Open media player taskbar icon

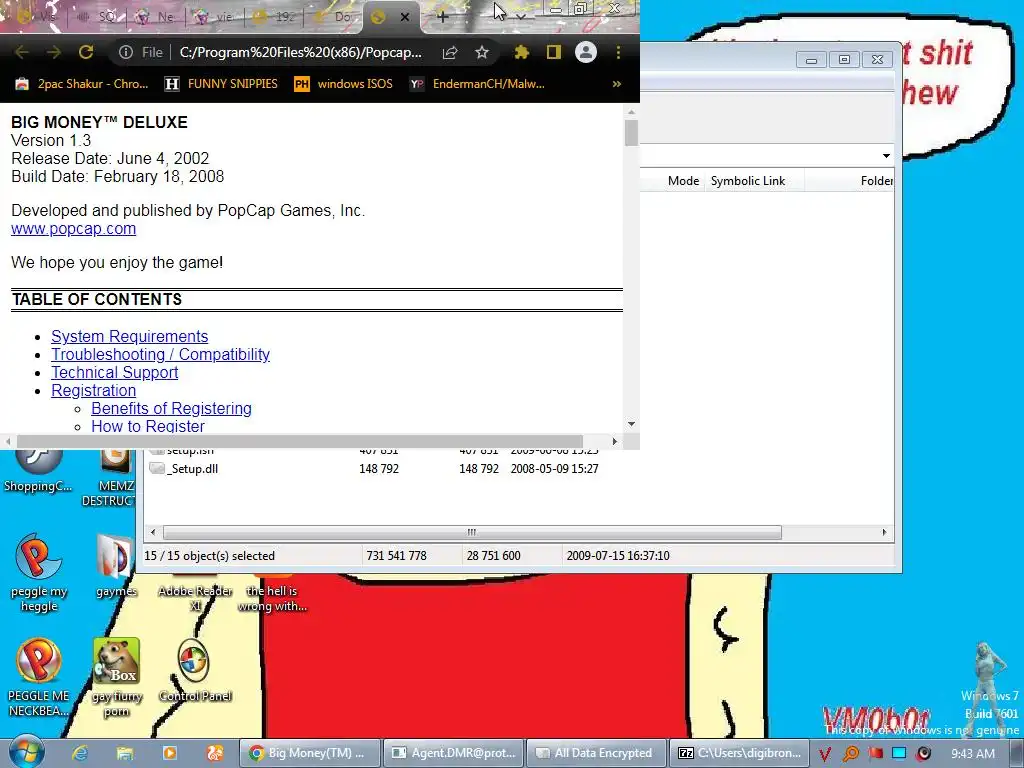point(169,753)
